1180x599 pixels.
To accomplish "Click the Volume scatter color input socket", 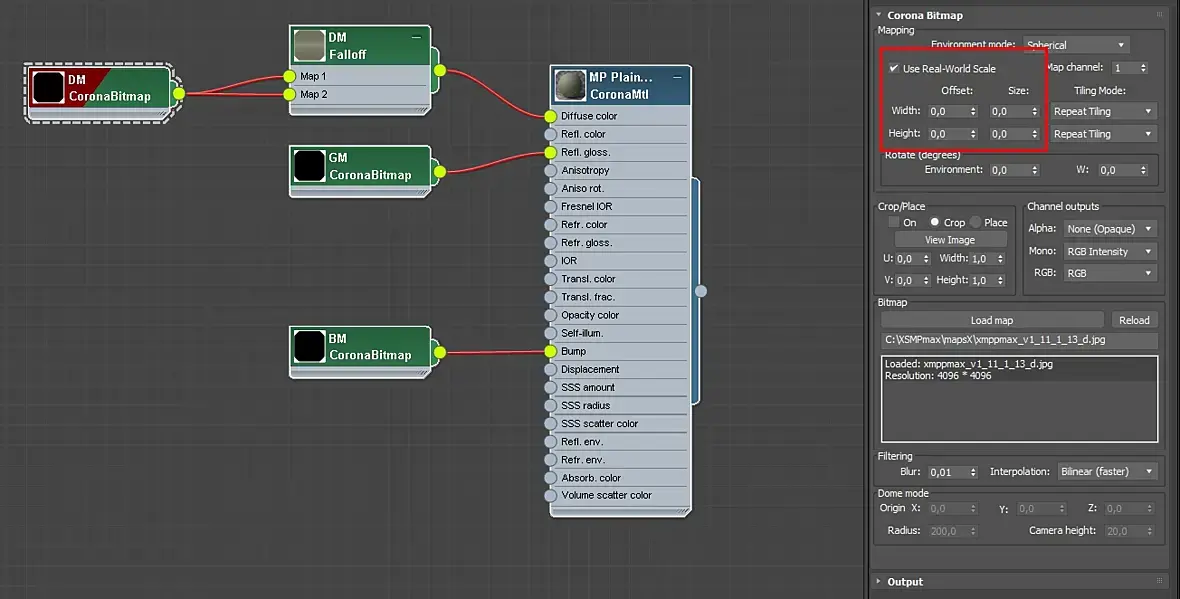I will [x=551, y=496].
